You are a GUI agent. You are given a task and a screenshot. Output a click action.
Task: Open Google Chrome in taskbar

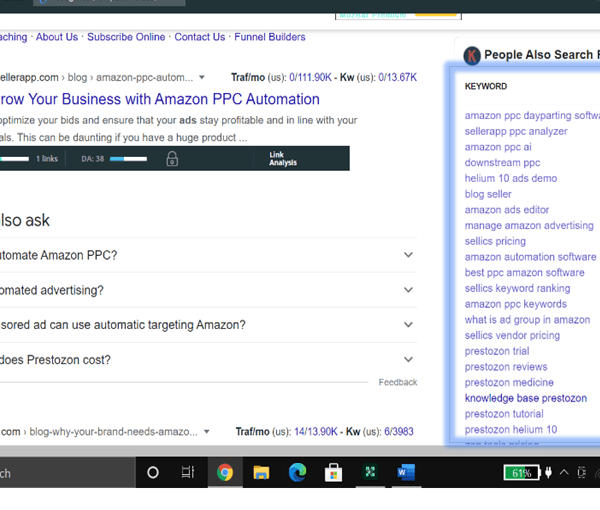(225, 473)
